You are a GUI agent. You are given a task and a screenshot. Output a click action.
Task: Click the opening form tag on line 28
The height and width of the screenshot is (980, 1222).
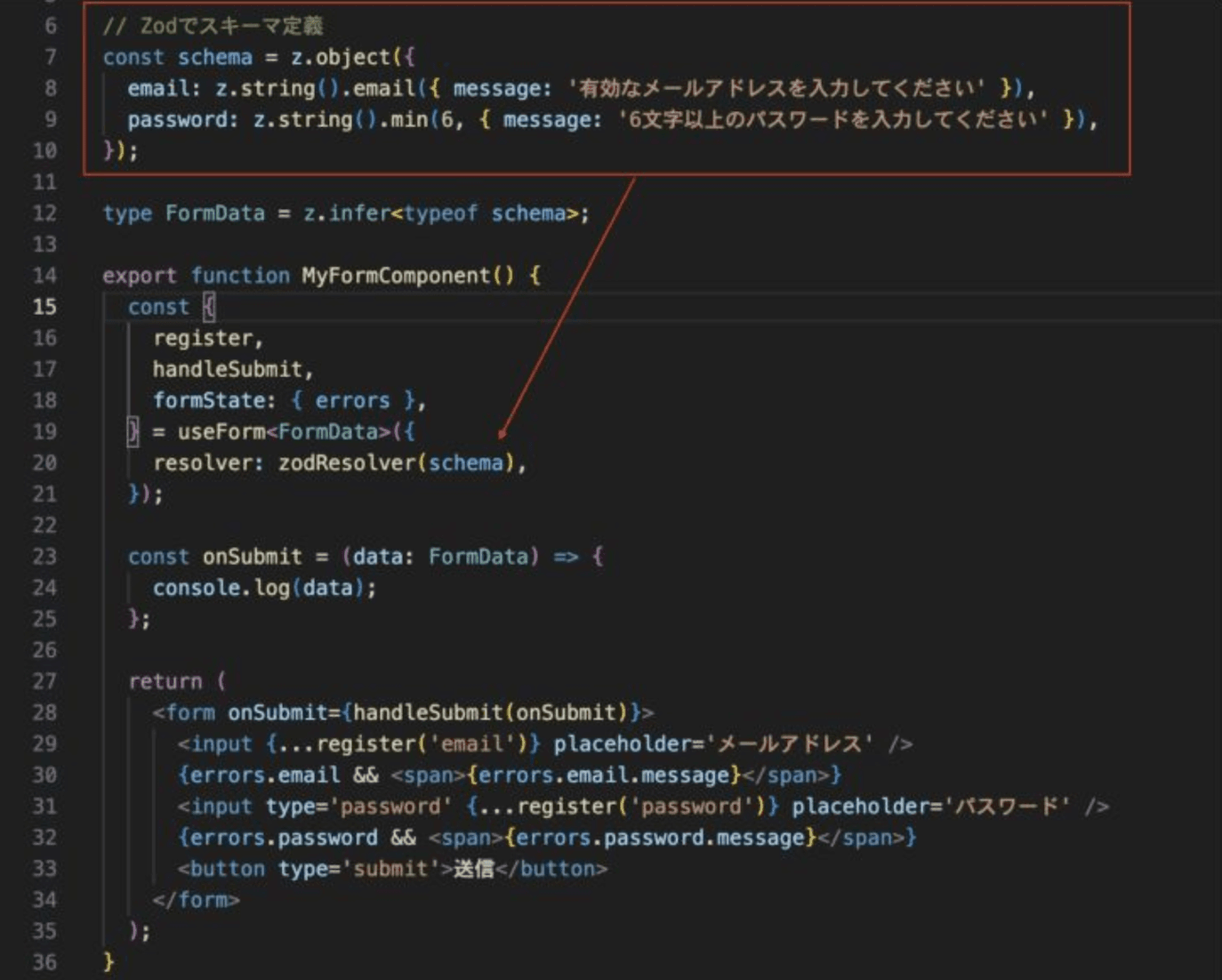pos(189,712)
